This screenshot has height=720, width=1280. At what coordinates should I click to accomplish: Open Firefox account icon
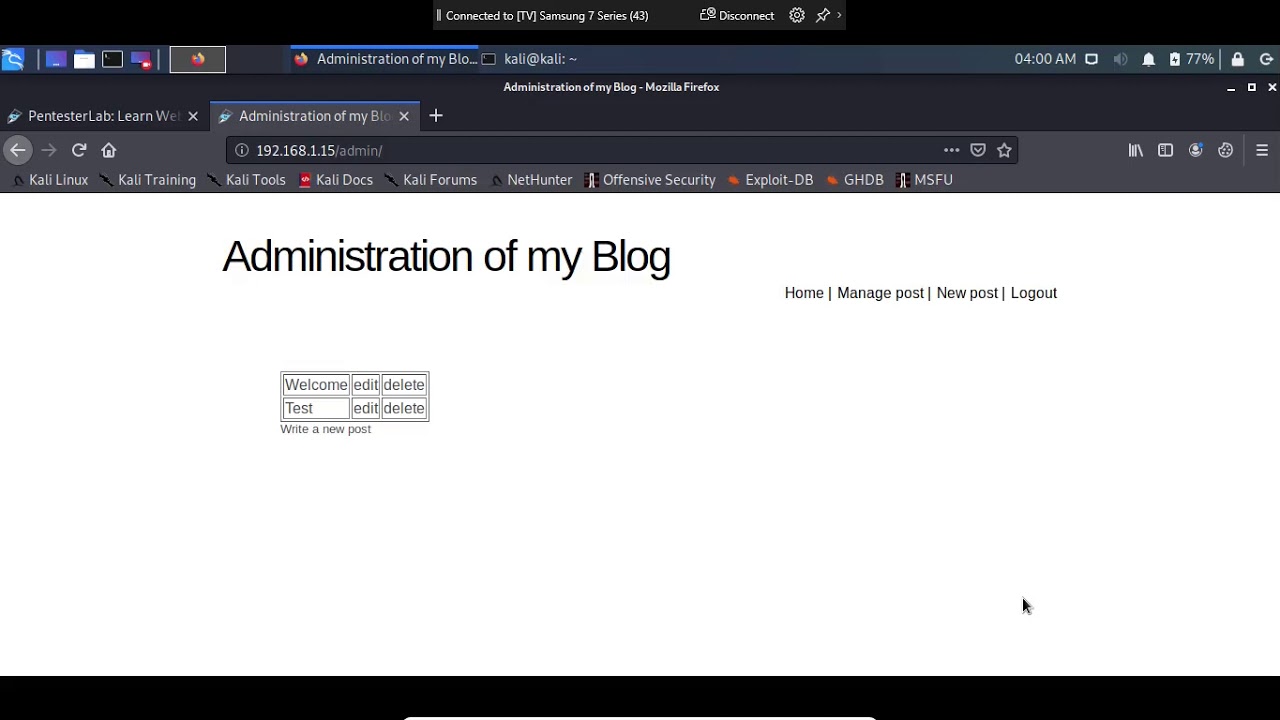[1196, 150]
